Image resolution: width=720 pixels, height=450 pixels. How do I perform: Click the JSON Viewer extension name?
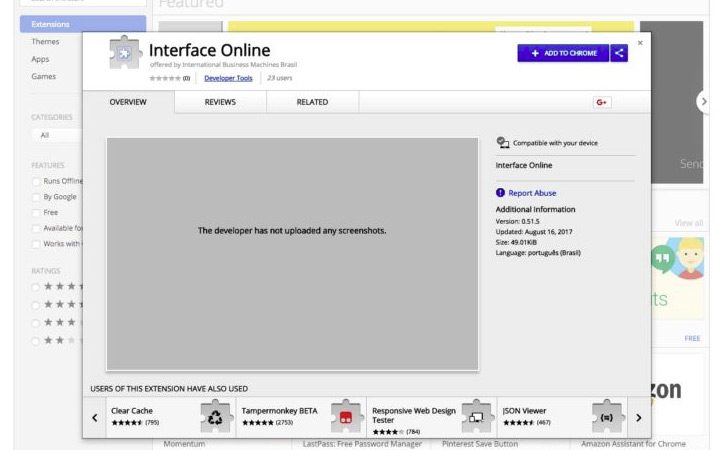[524, 411]
